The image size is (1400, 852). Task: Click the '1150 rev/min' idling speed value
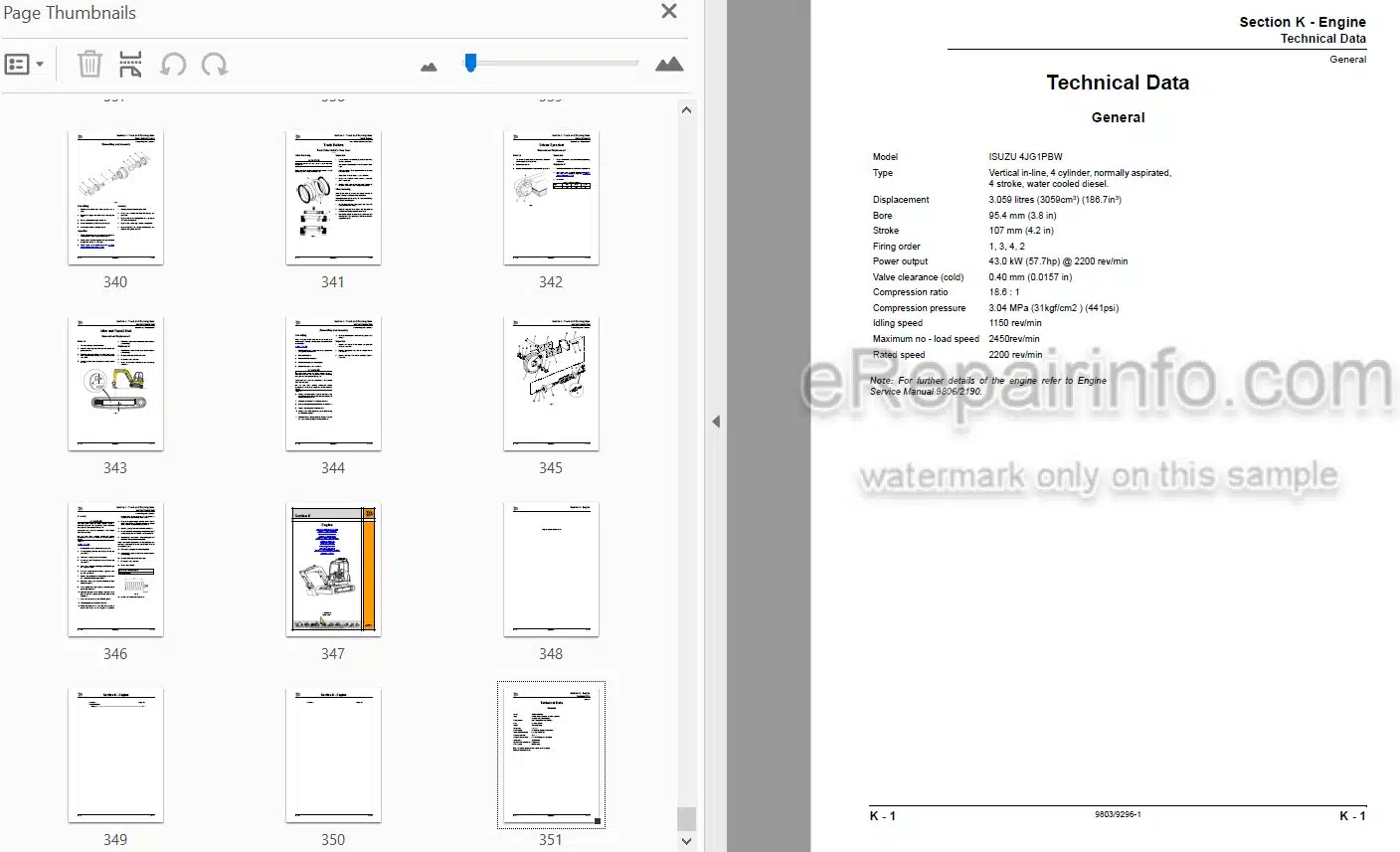point(1015,323)
